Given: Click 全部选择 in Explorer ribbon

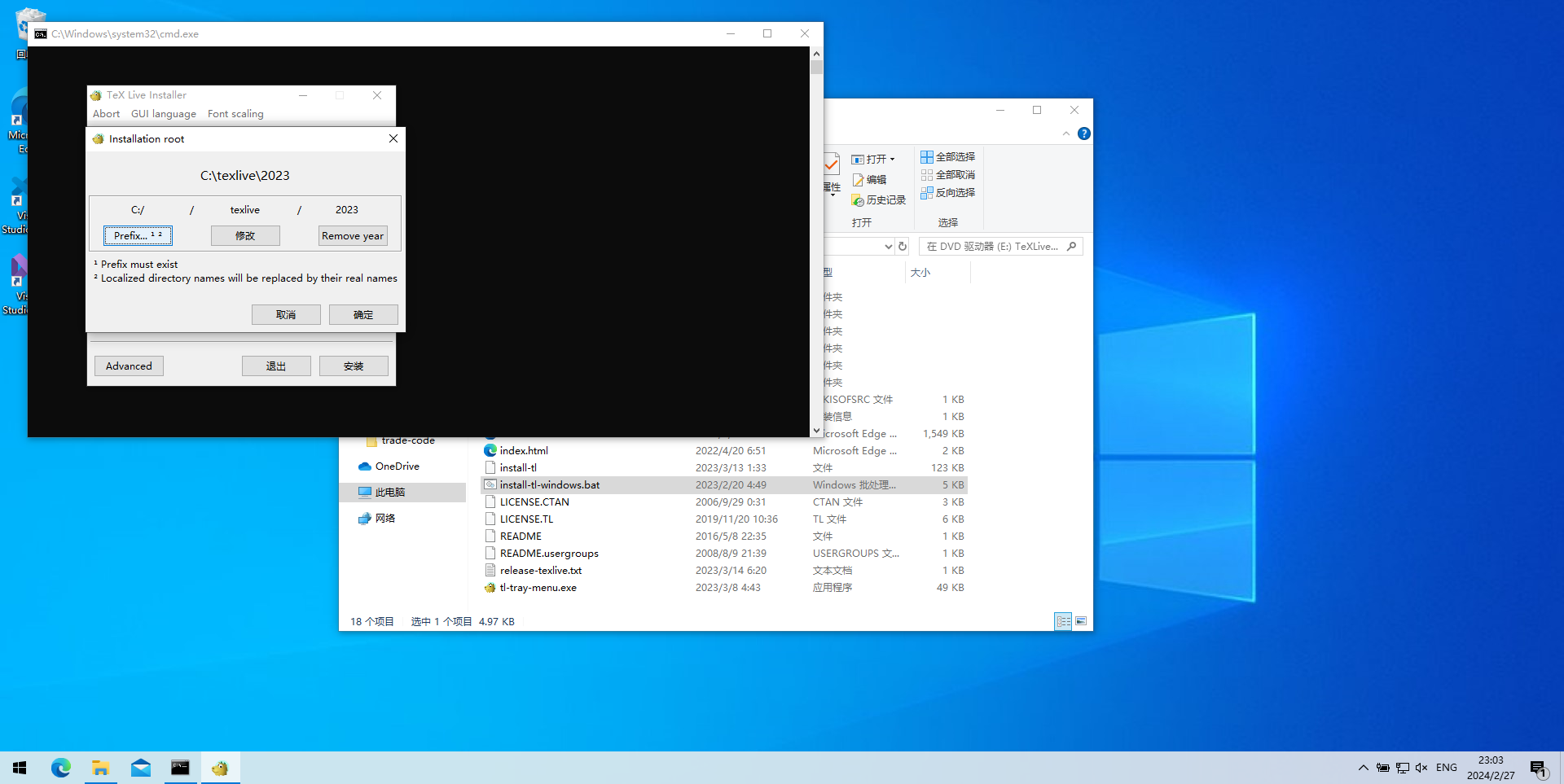Looking at the screenshot, I should point(947,156).
